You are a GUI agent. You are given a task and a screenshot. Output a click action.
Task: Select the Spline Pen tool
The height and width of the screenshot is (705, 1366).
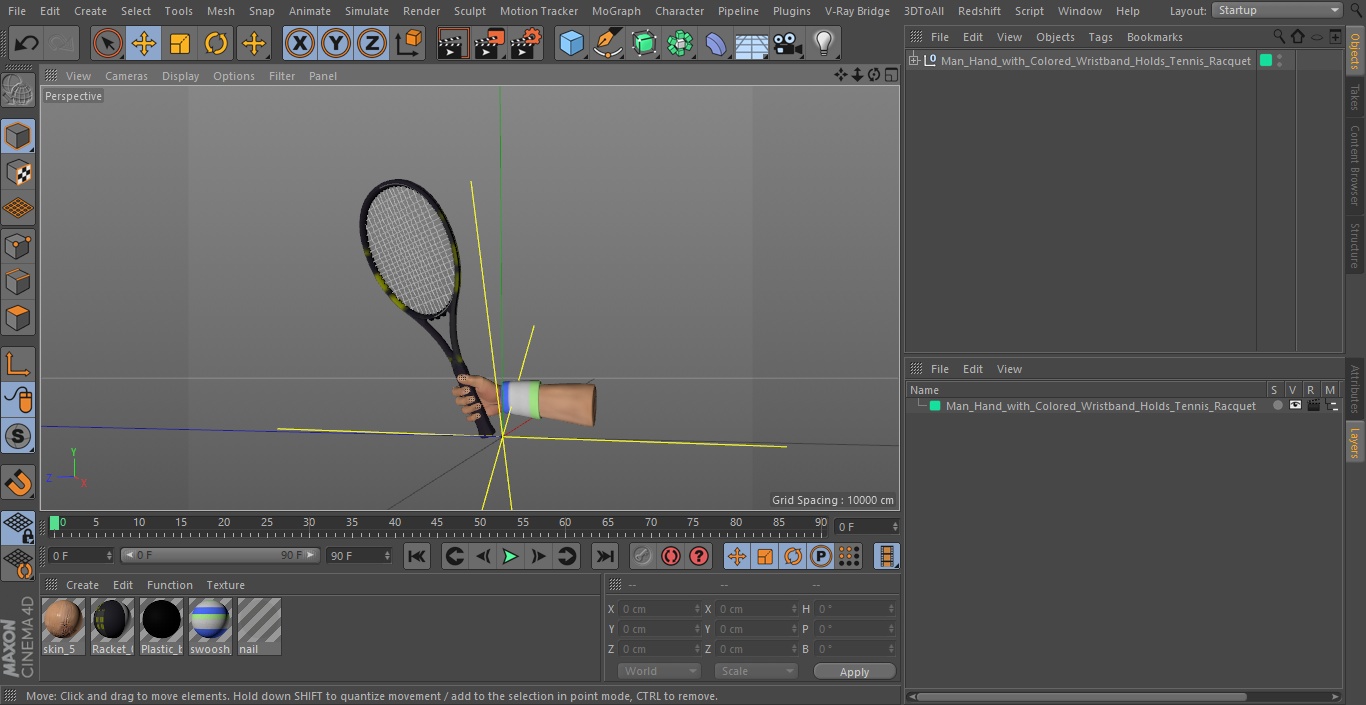607,43
